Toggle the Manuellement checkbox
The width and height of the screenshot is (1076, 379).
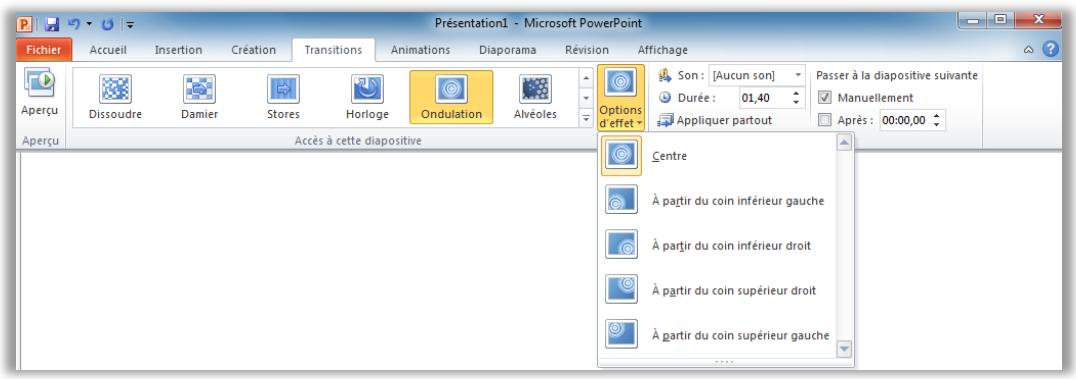pyautogui.click(x=826, y=97)
